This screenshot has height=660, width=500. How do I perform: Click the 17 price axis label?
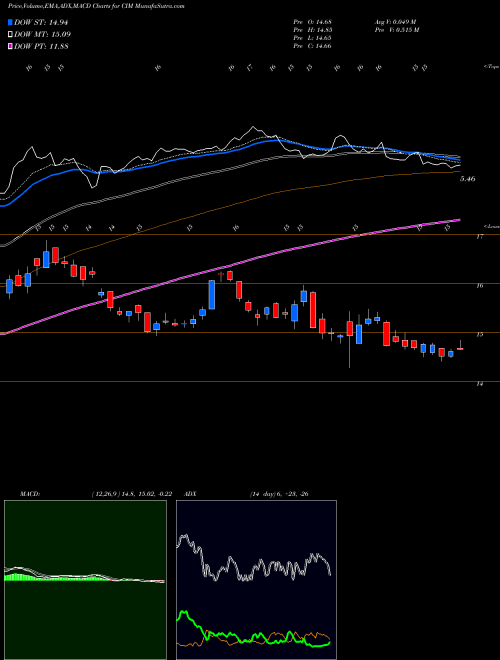pos(479,237)
